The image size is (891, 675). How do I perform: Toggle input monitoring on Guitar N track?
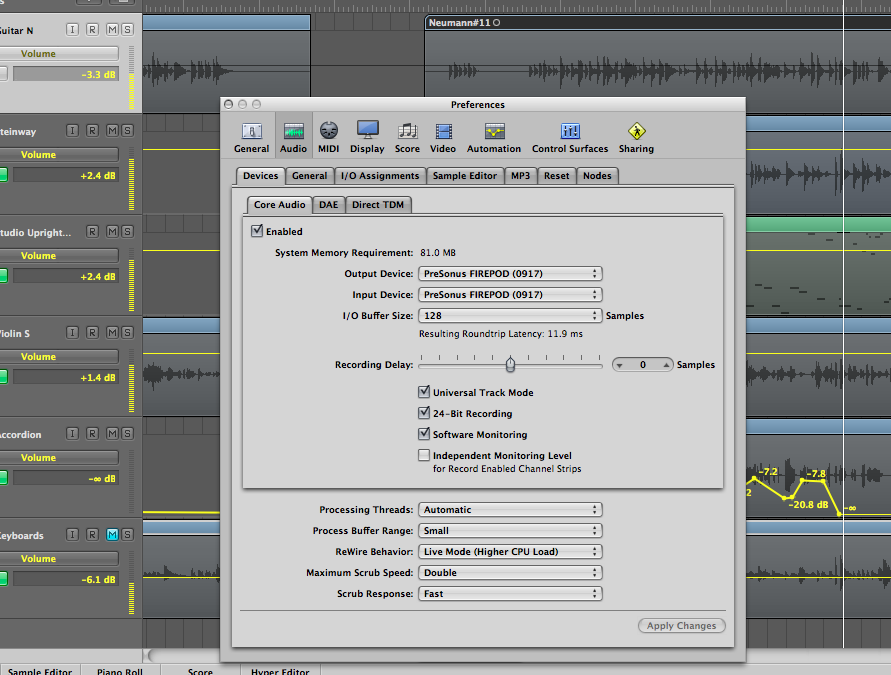72,30
